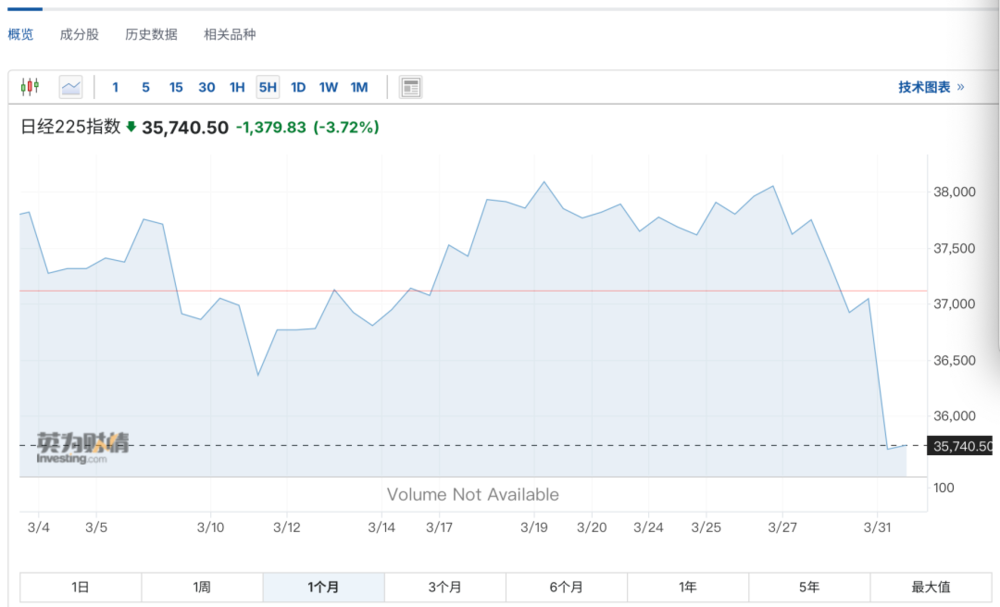The image size is (1000, 607).
Task: Click the news layout icon in toolbar
Action: (x=410, y=87)
